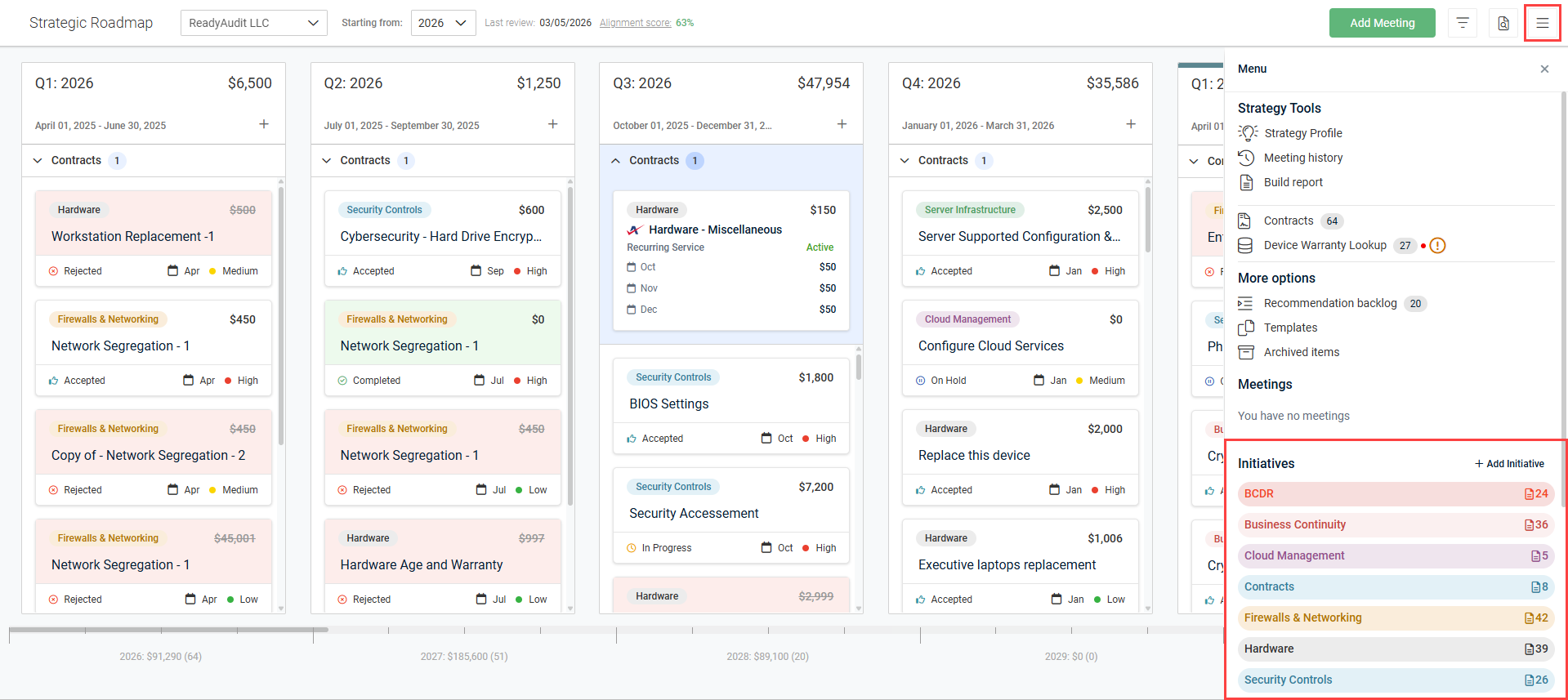Open the hamburger menu icon
The height and width of the screenshot is (700, 1568).
[x=1542, y=23]
